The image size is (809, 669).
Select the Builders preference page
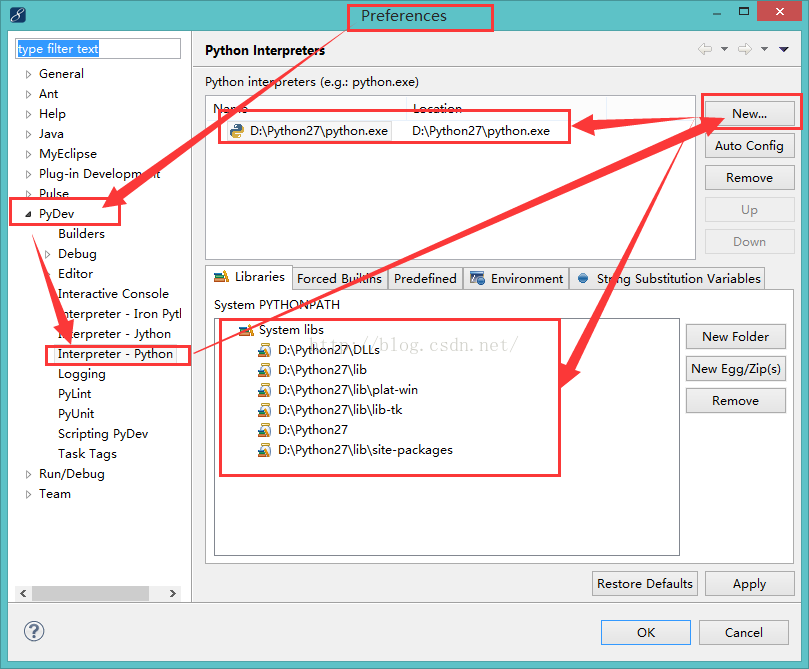click(x=82, y=234)
